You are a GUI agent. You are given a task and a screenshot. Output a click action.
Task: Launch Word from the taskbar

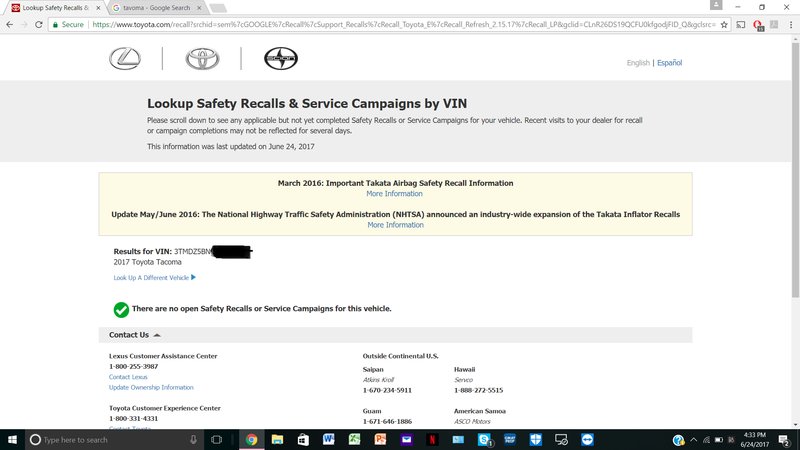(329, 440)
